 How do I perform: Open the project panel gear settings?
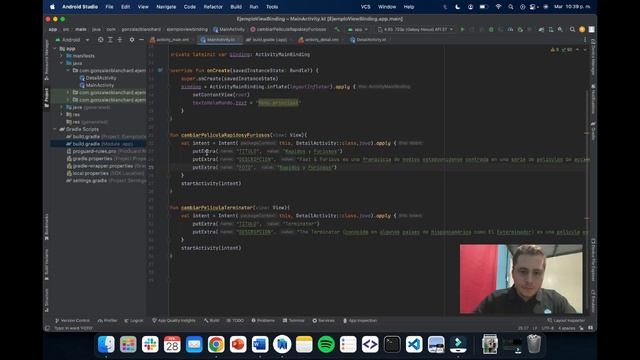click(131, 40)
